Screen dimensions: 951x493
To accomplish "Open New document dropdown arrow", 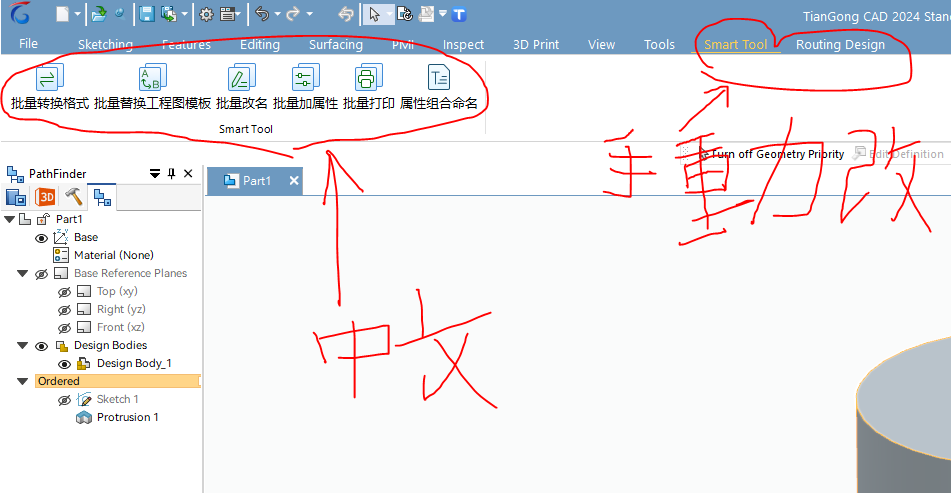I will pos(77,15).
